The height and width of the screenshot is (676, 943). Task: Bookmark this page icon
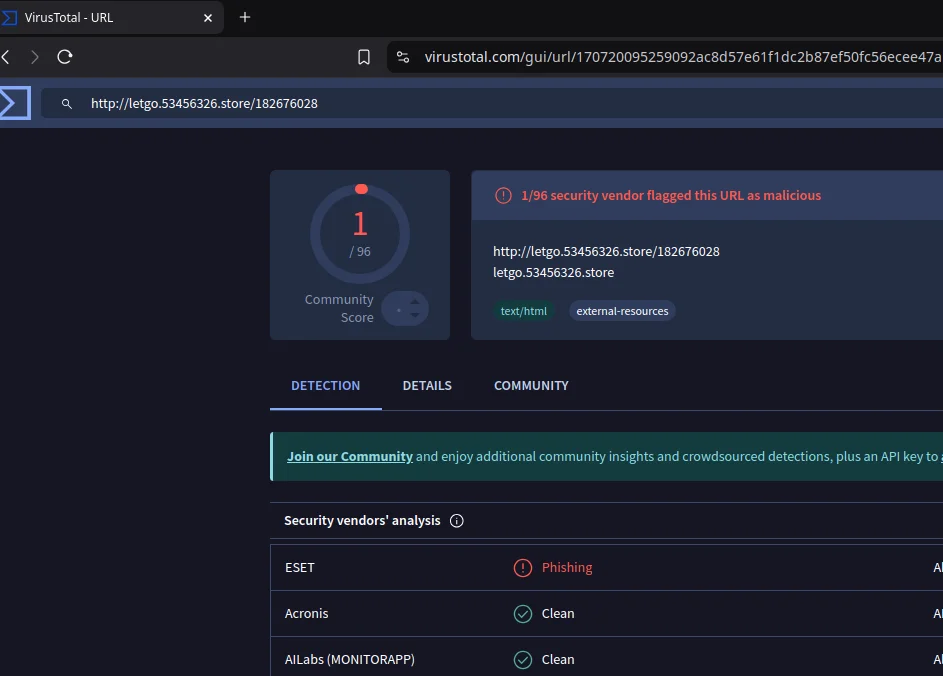pyautogui.click(x=363, y=57)
